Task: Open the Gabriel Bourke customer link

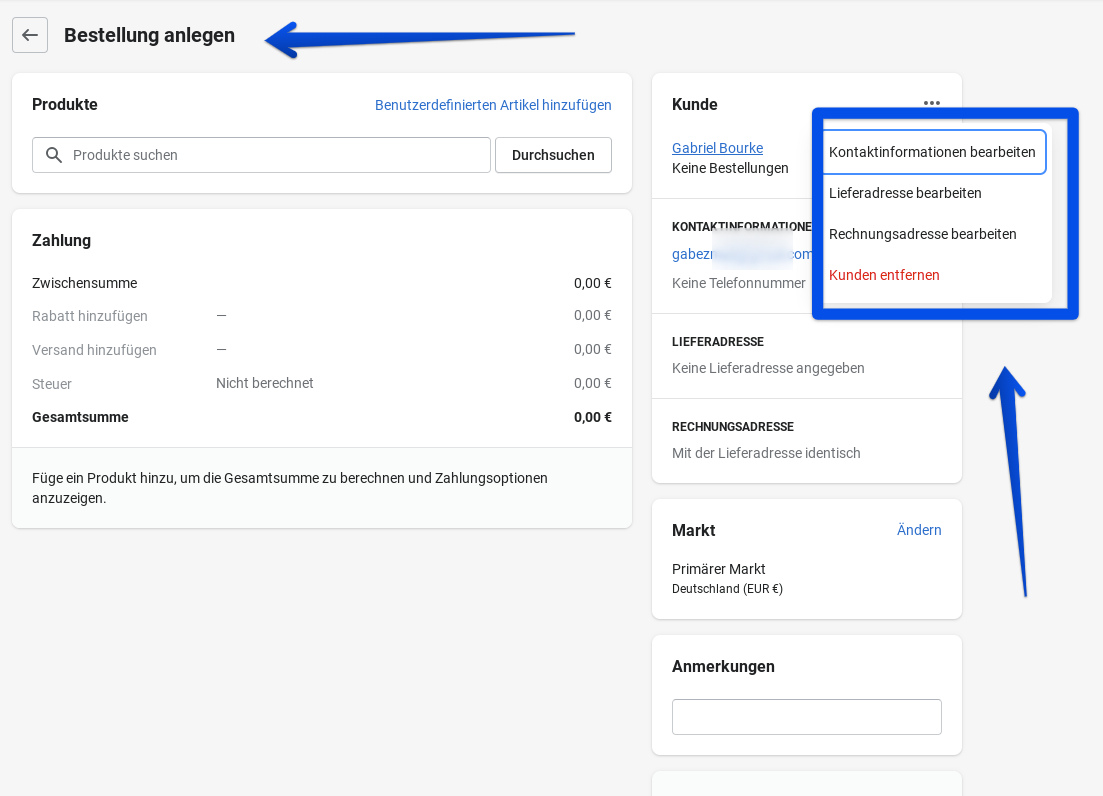Action: pyautogui.click(x=717, y=148)
